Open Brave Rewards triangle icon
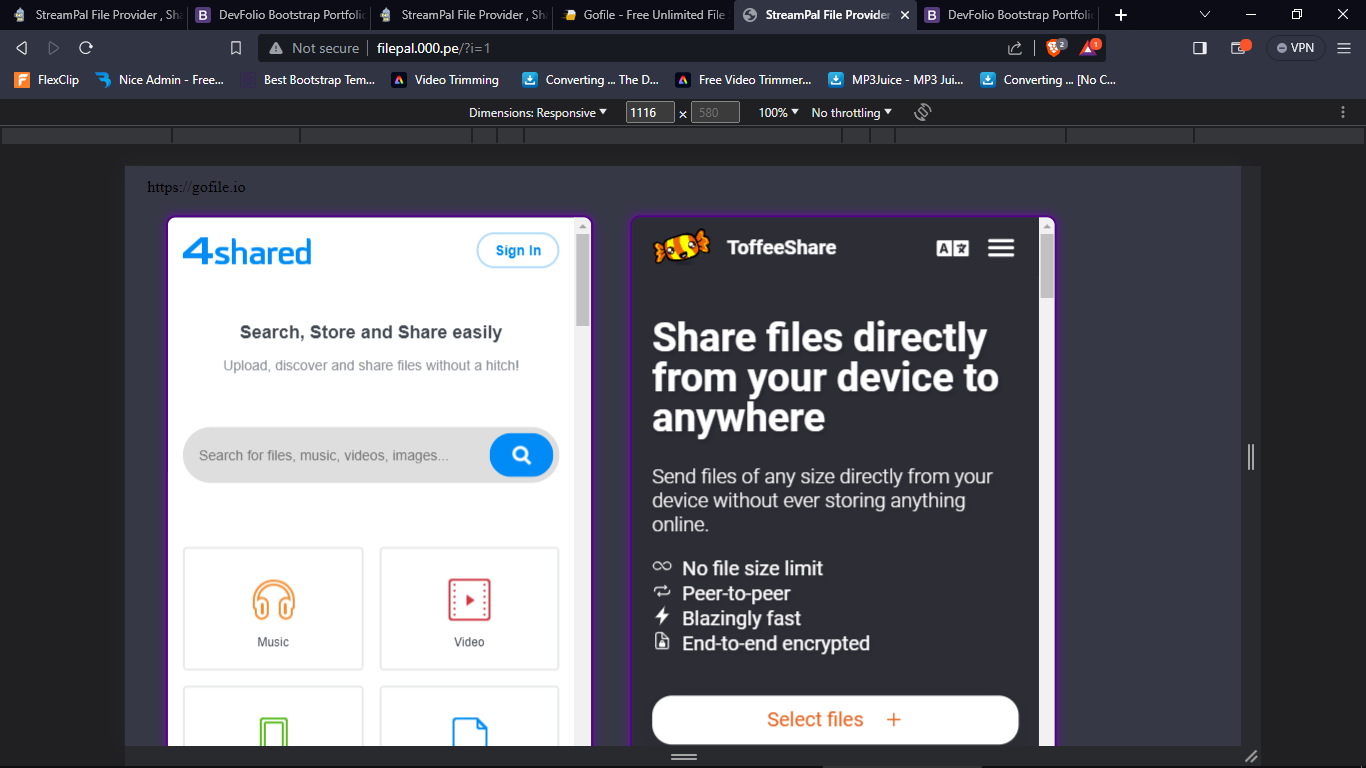Viewport: 1366px width, 768px height. point(1089,47)
